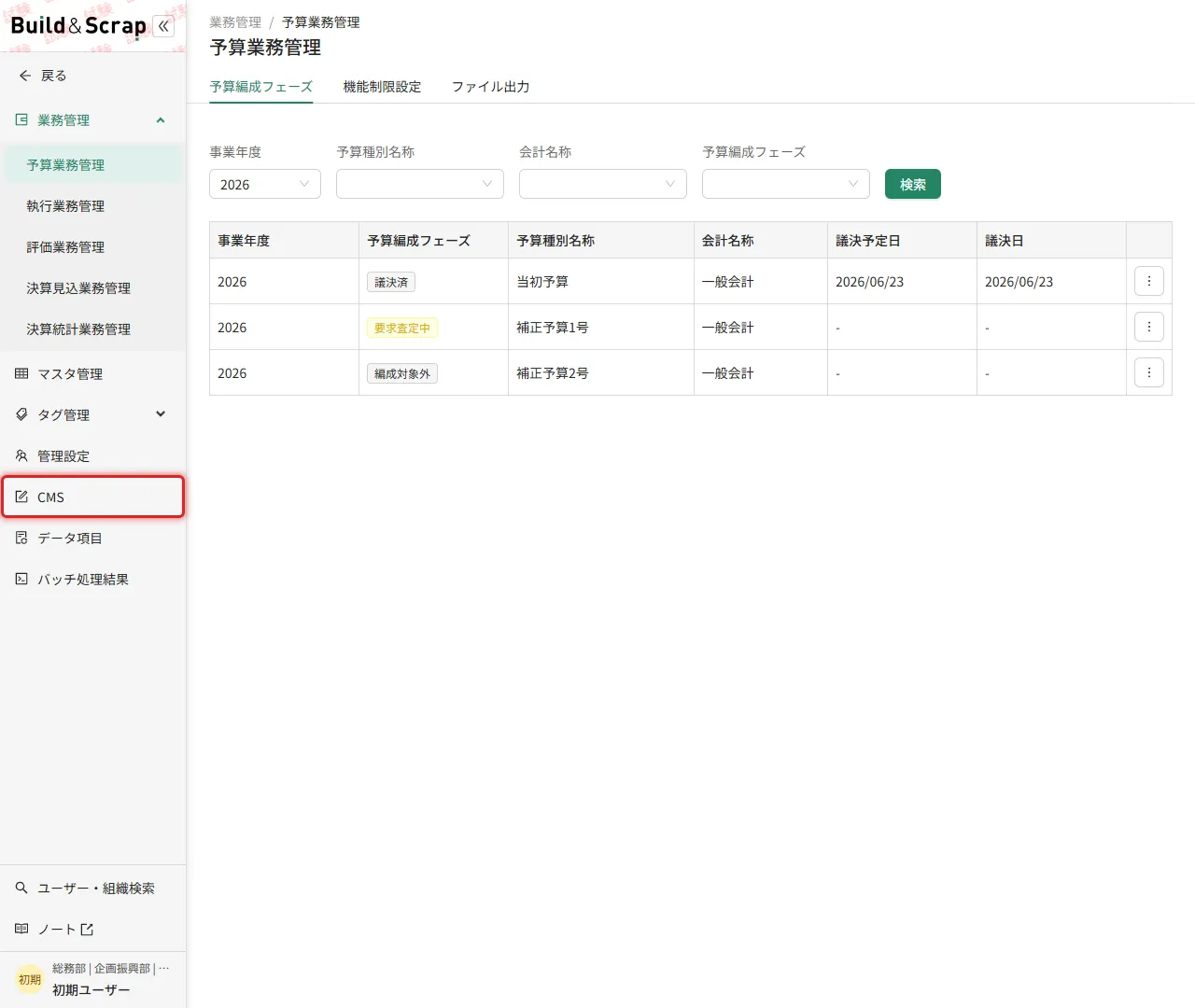Click the 予算業務管理 page heading
This screenshot has width=1195, height=1008.
(x=265, y=48)
